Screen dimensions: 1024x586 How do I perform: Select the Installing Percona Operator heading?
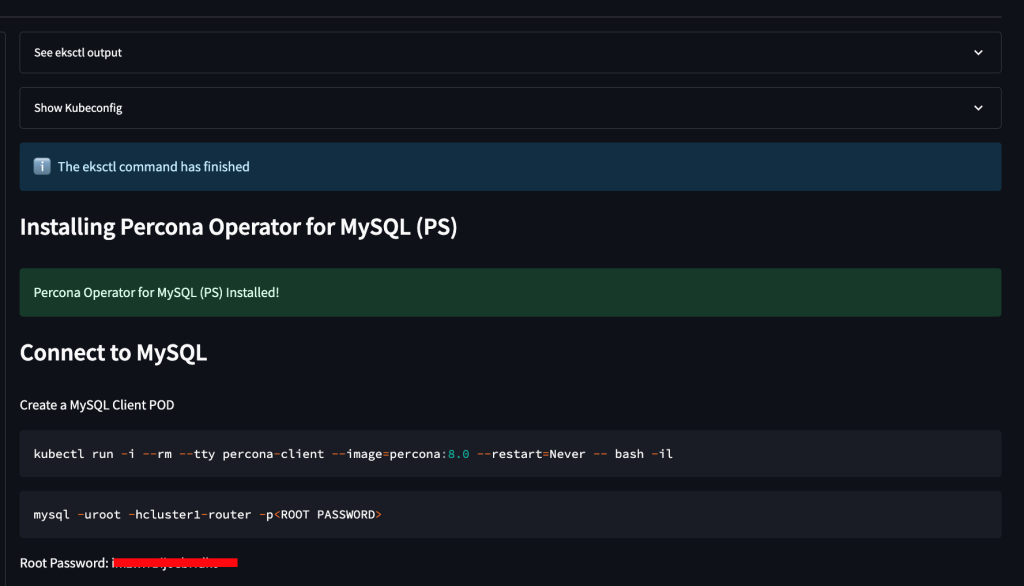coord(238,227)
